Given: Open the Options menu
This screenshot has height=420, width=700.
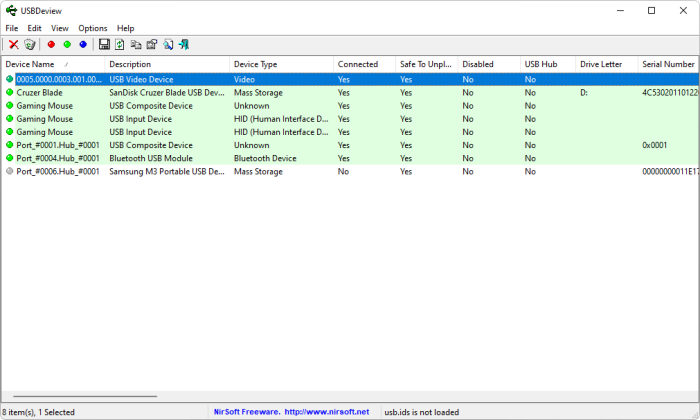Looking at the screenshot, I should (x=93, y=28).
